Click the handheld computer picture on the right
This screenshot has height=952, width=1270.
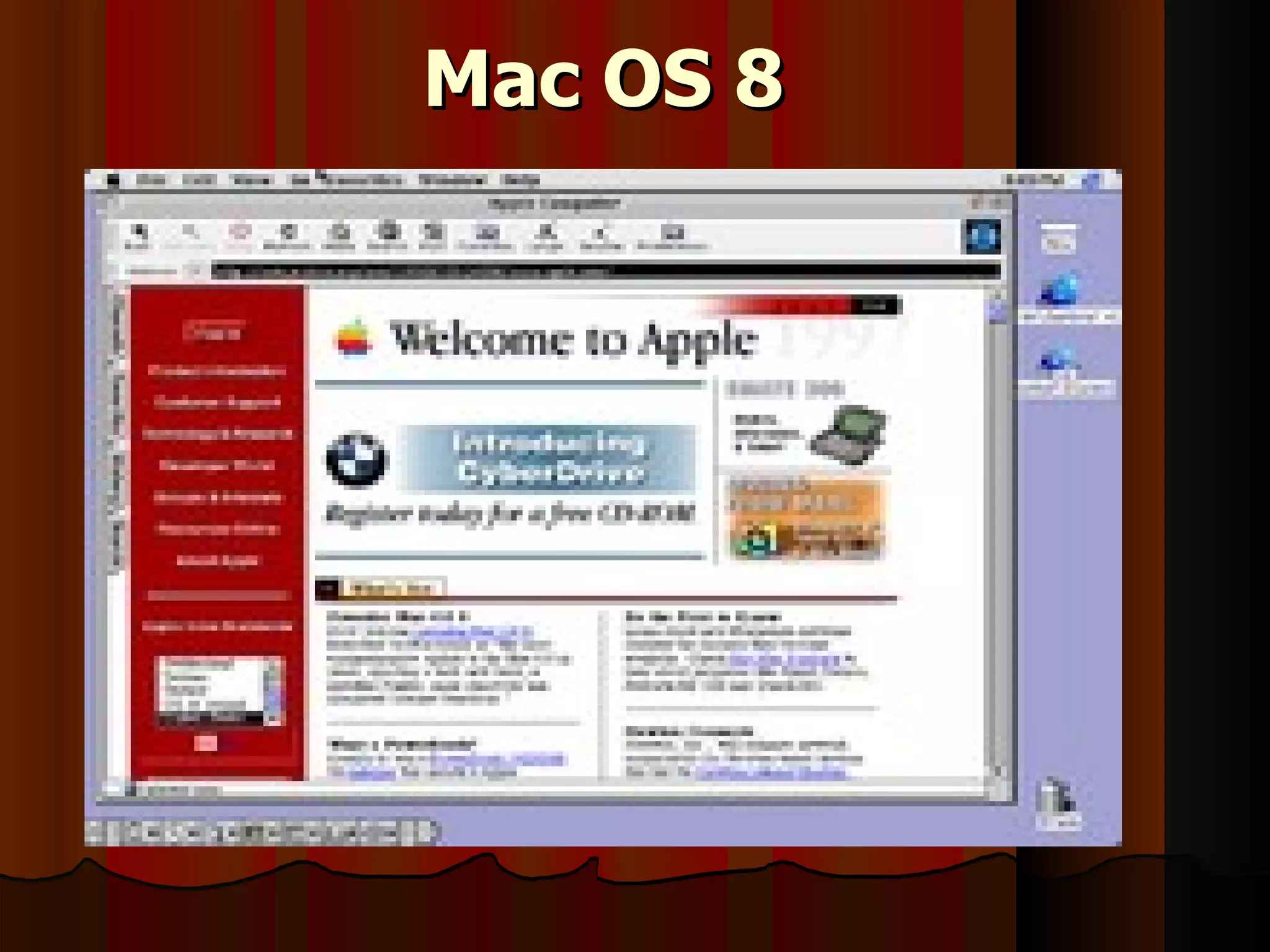(850, 434)
